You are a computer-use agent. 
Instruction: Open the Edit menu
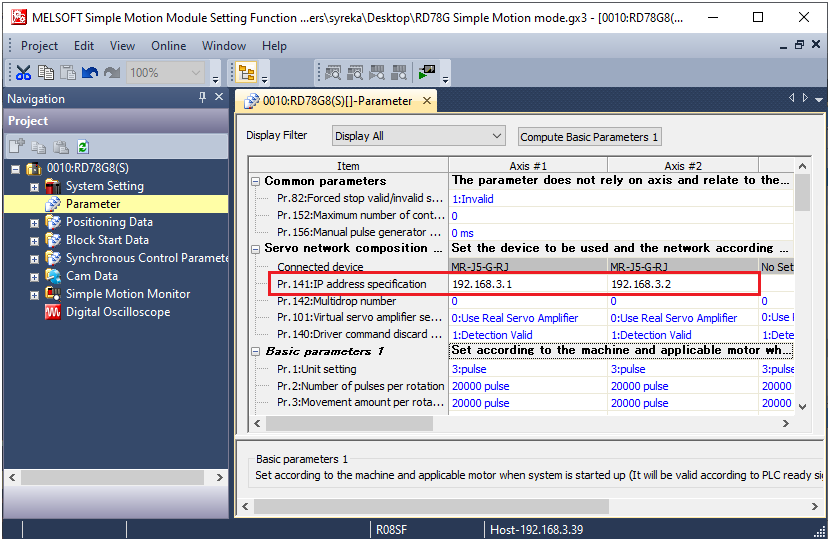tap(84, 46)
